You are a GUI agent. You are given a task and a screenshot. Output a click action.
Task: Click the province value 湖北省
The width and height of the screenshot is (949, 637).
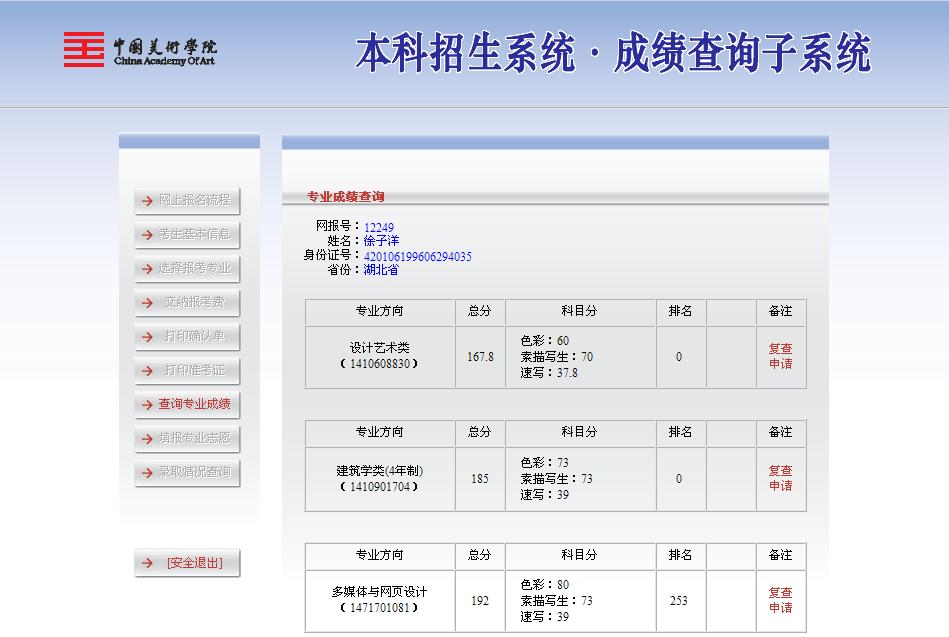(381, 270)
